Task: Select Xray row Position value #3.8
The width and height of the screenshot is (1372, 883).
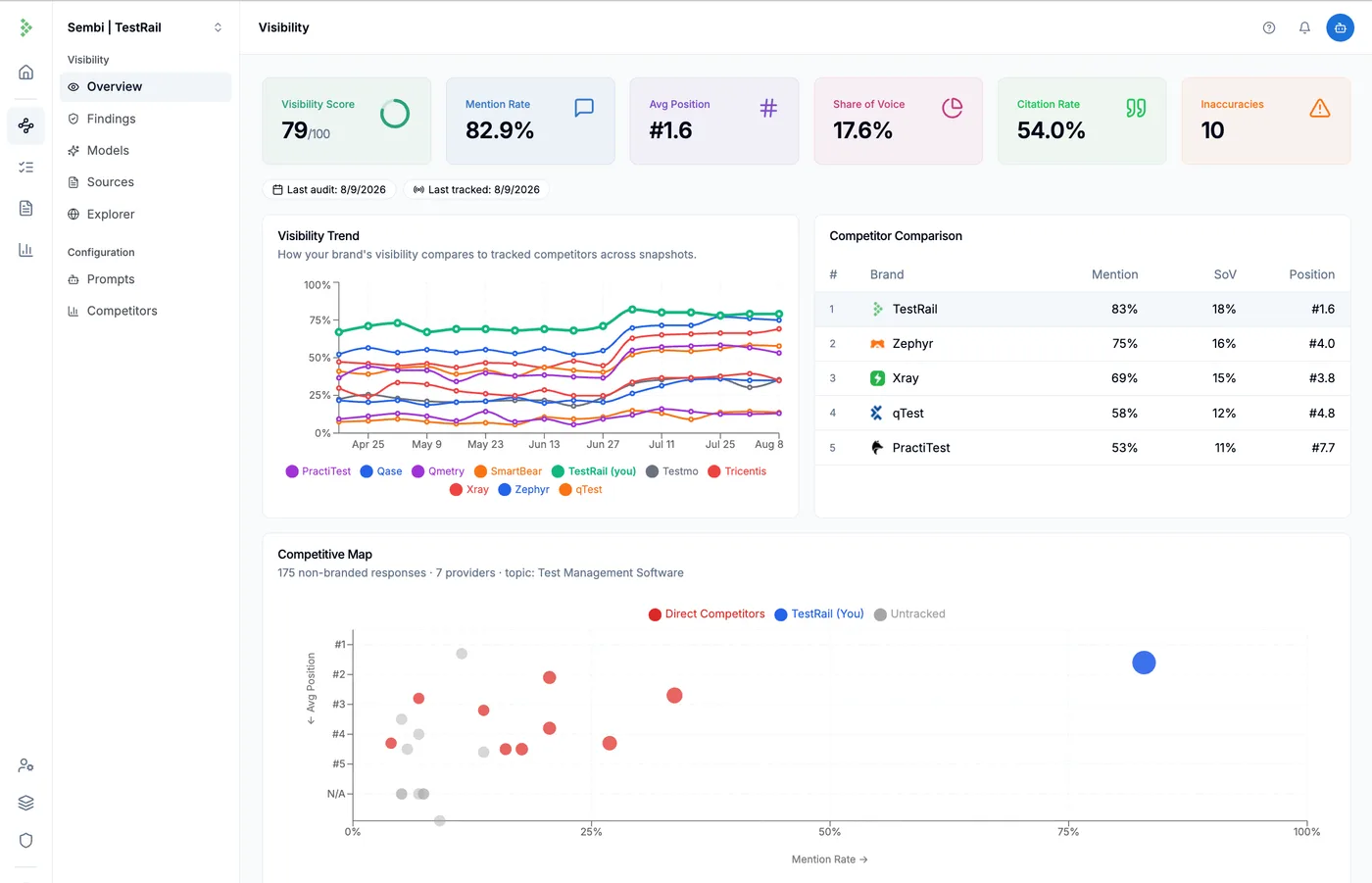Action: [1321, 378]
